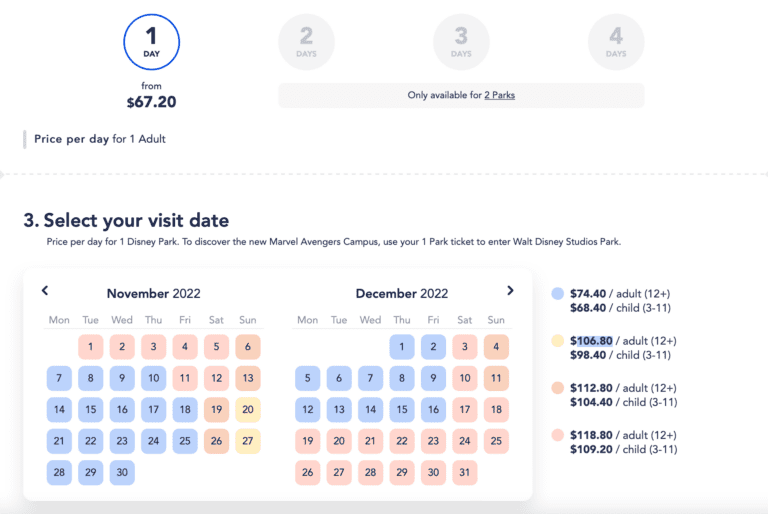Click the November 2022 month heading

click(x=153, y=293)
